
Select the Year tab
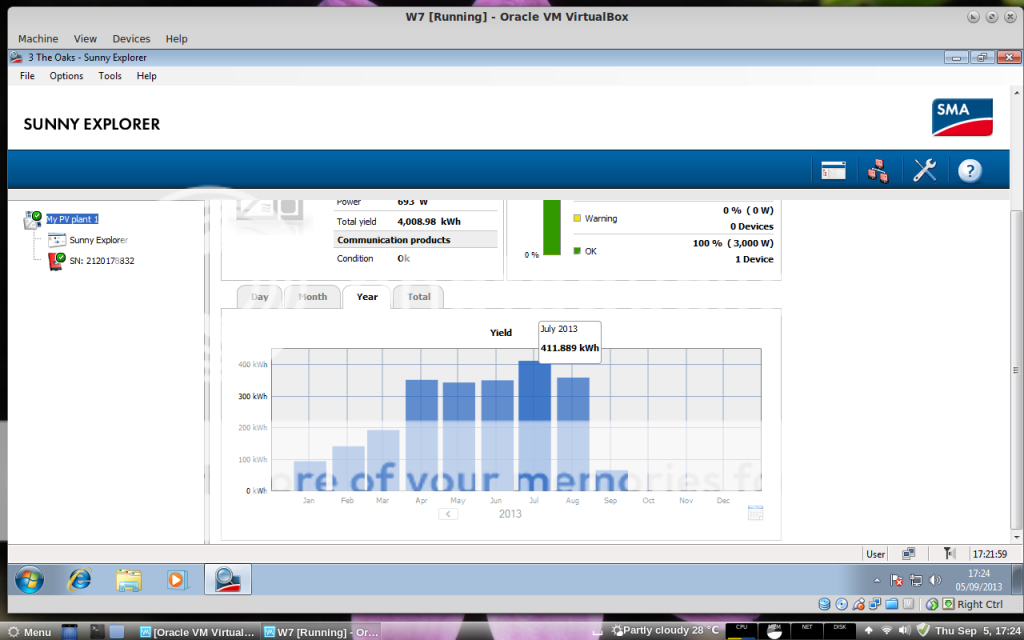(366, 296)
